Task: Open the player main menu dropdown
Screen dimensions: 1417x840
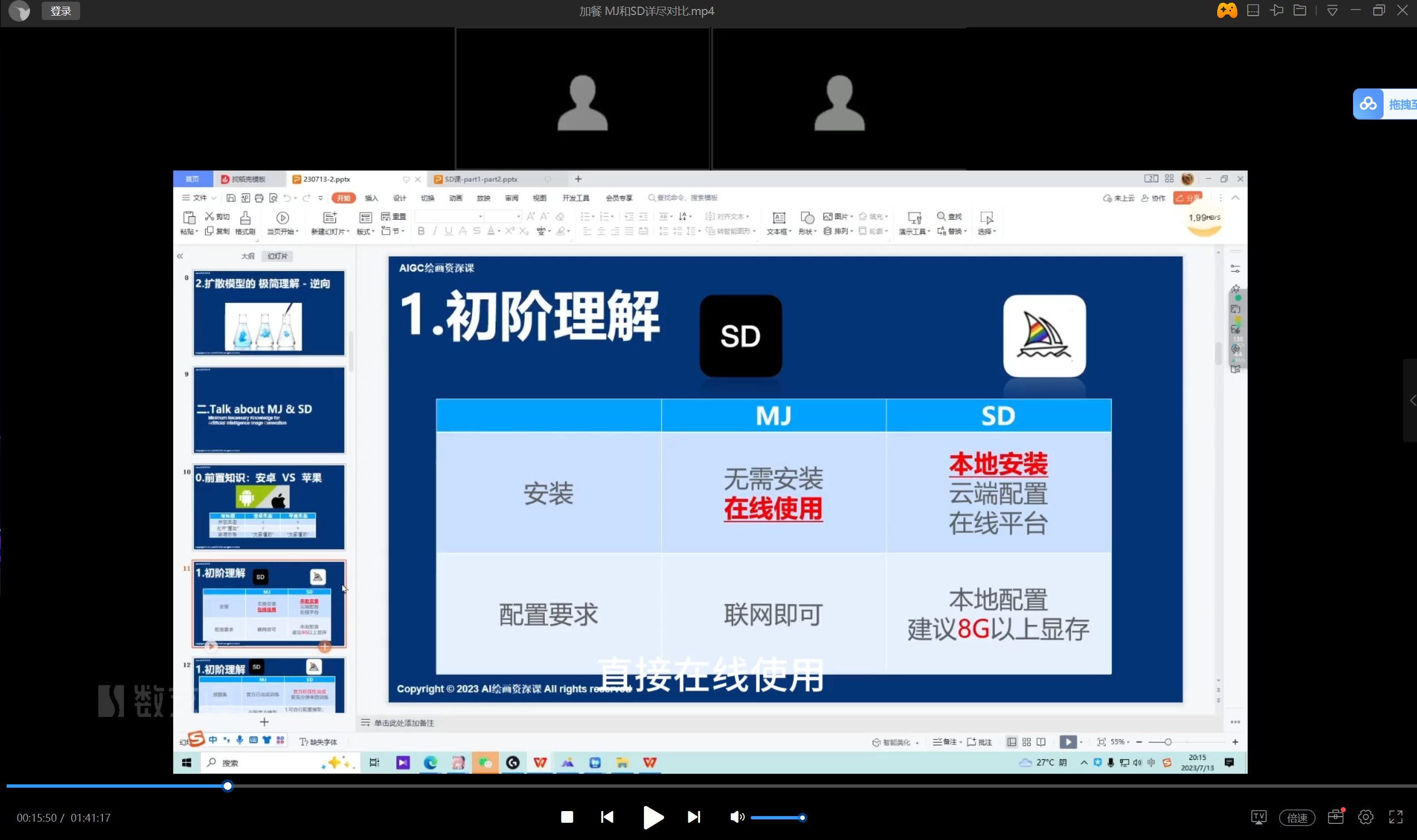Action: 1332,11
